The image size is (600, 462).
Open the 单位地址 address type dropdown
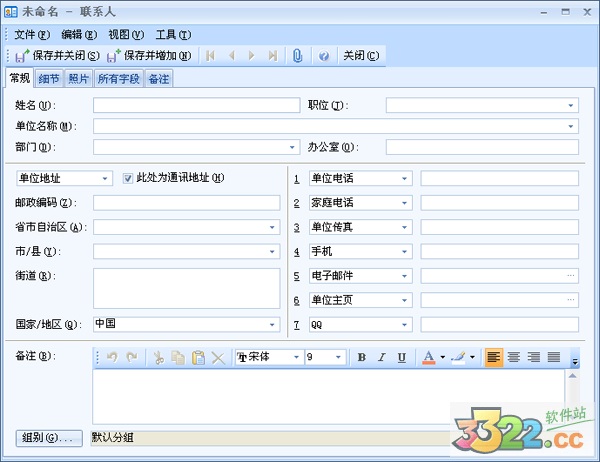[x=105, y=178]
